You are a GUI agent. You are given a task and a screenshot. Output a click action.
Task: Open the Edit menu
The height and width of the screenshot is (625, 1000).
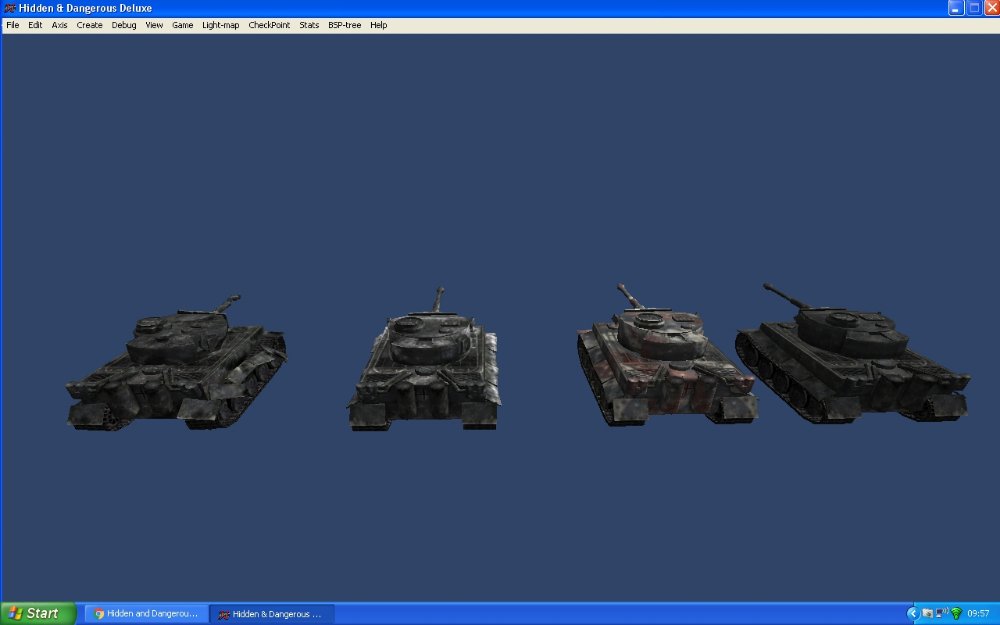(34, 25)
